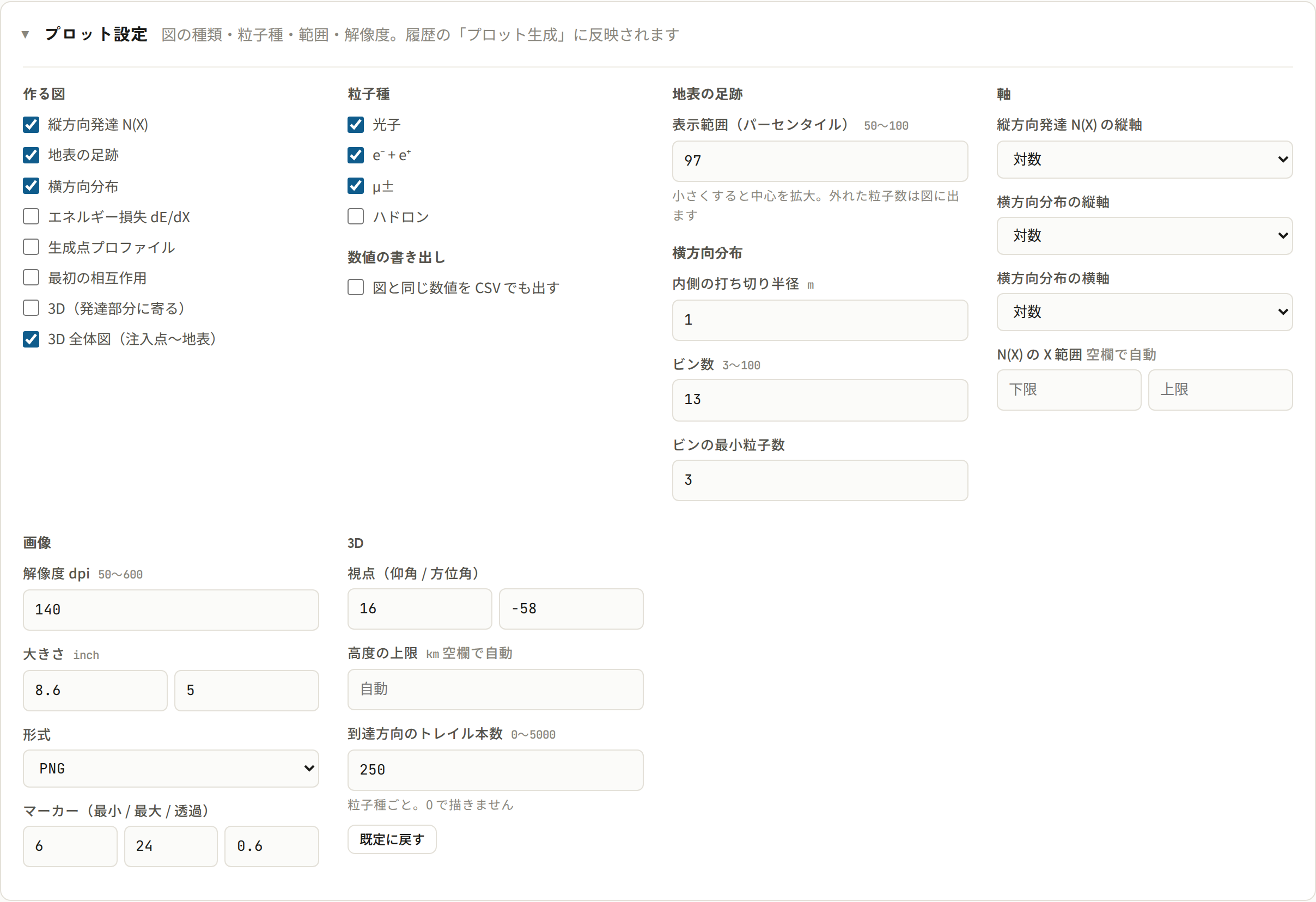Viewport: 1316px width, 902px height.
Task: Enable 生成点プロファイル checkbox
Action: (x=31, y=247)
